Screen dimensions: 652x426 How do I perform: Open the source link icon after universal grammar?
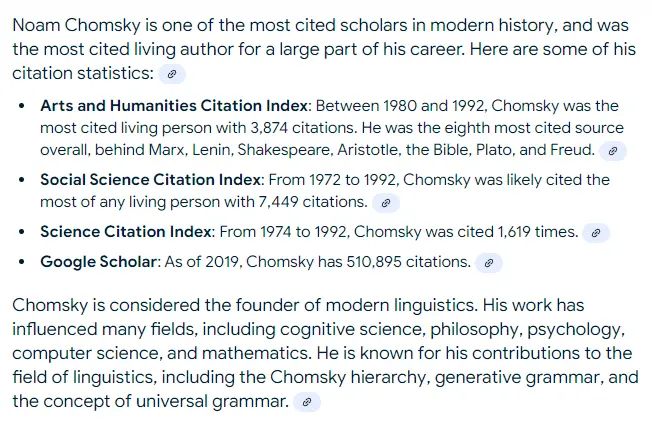[307, 402]
